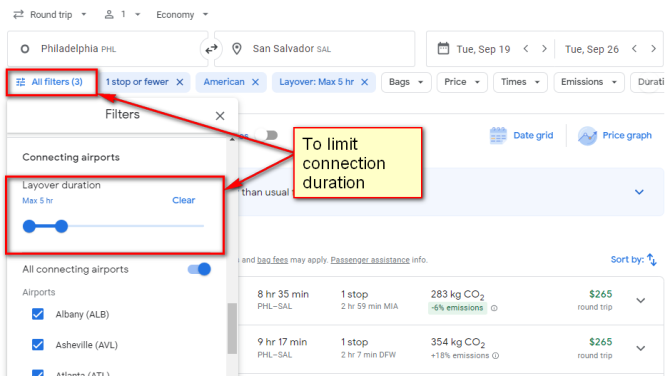The width and height of the screenshot is (670, 376).
Task: Close the Filters panel
Action: point(220,116)
